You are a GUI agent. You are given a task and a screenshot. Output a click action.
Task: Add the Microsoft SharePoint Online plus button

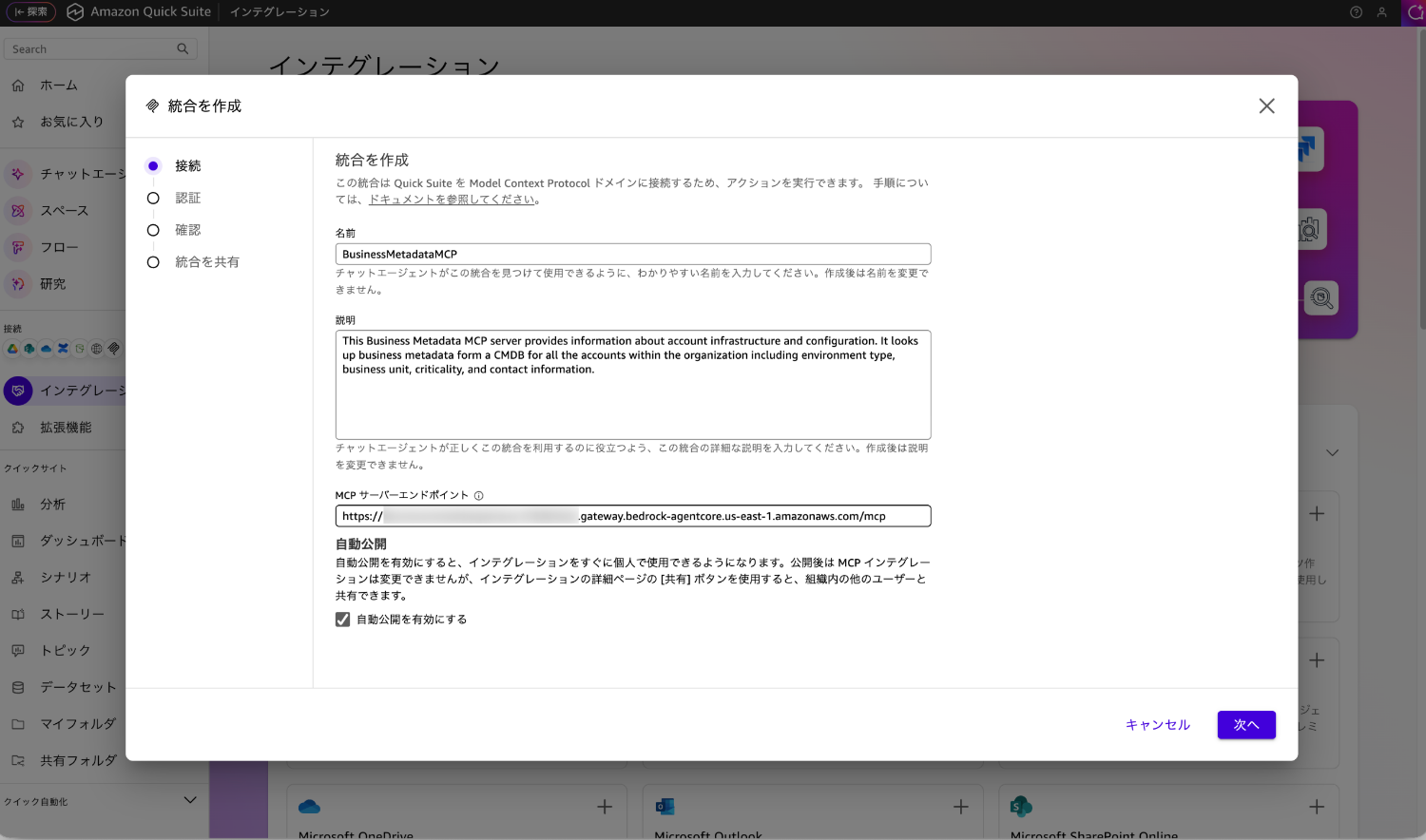click(1317, 807)
